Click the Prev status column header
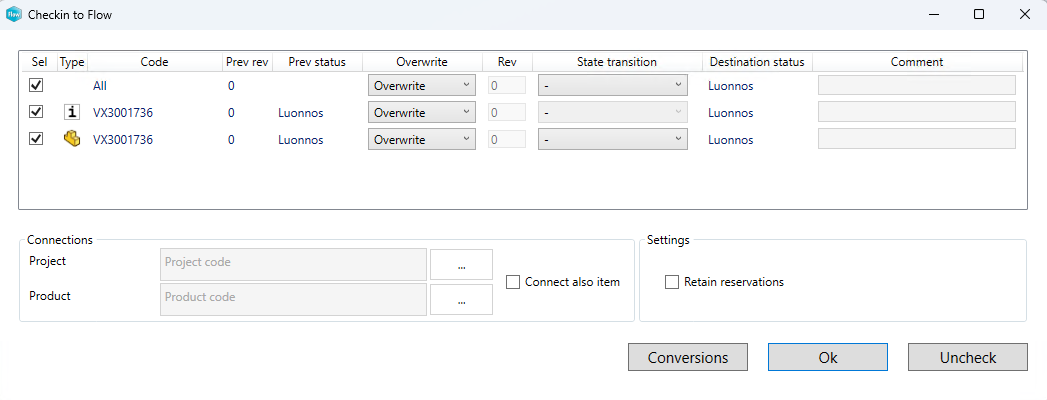The image size is (1047, 400). (316, 62)
